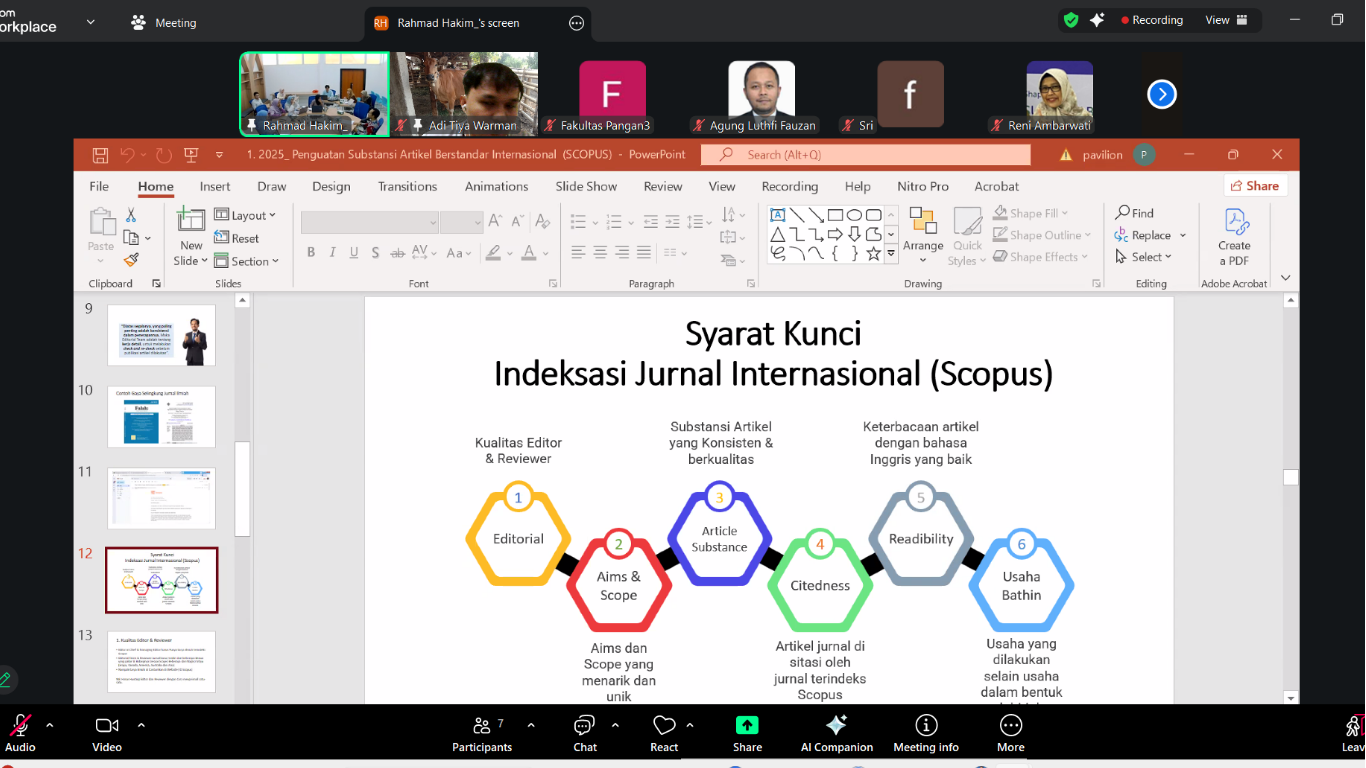Click the PowerPoint search box

click(x=865, y=155)
